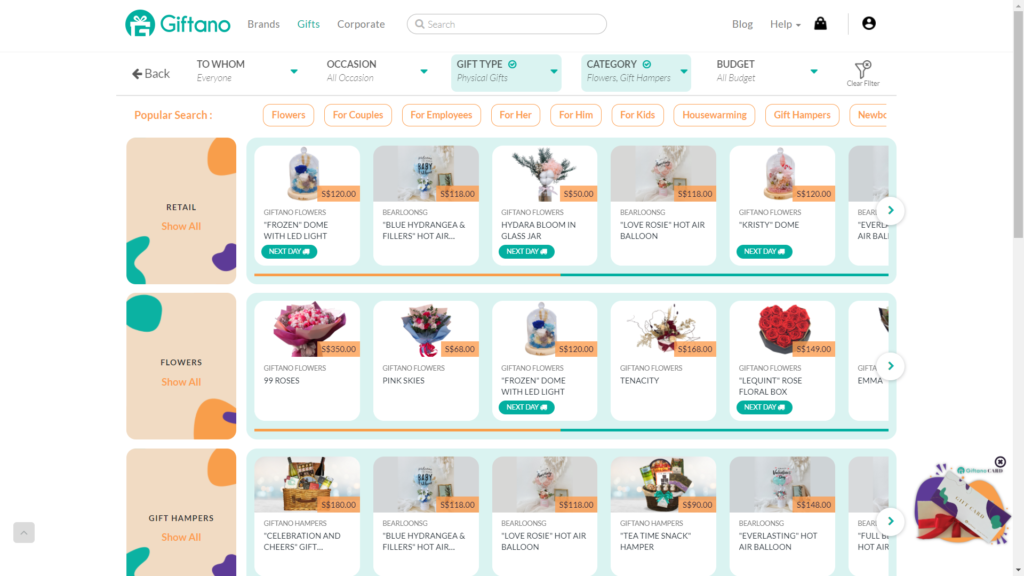Click the Back arrow link

coord(151,73)
